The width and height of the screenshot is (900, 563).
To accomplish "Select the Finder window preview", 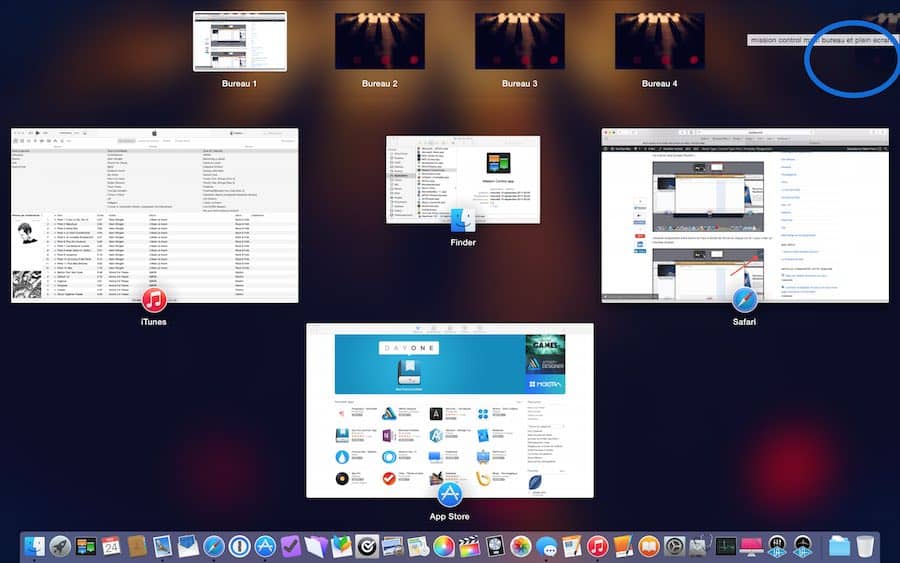I will pos(463,180).
